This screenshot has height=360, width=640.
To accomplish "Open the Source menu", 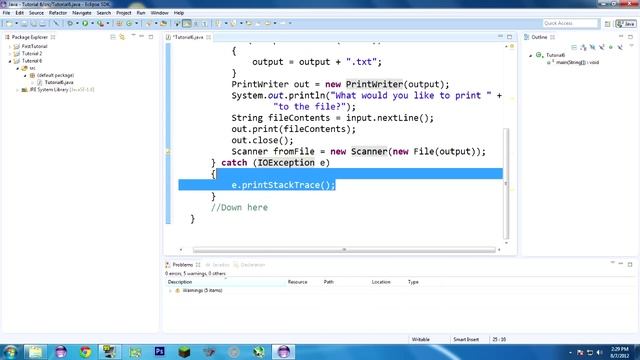I will (x=36, y=13).
